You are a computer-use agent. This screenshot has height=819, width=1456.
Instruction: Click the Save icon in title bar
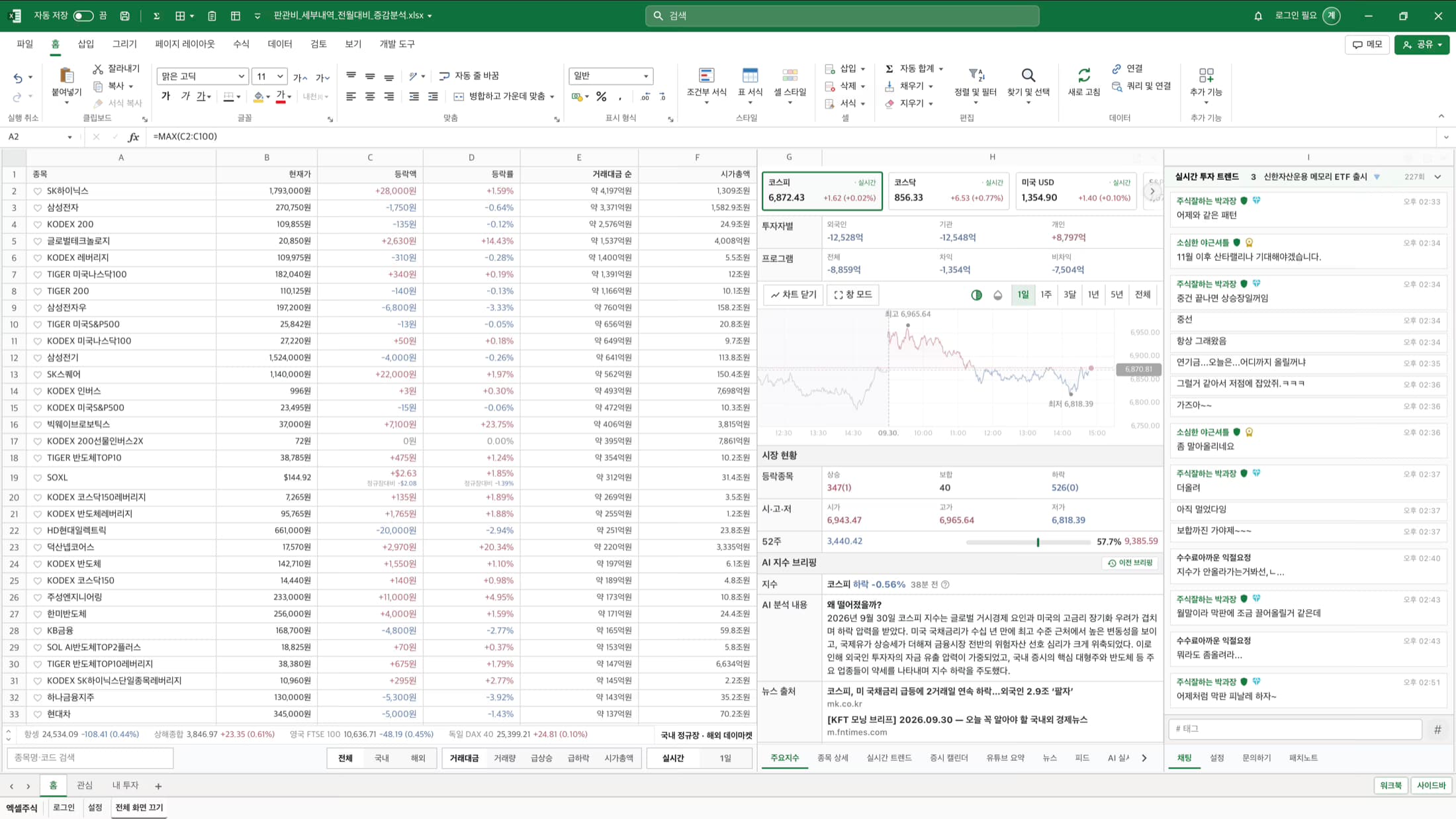124,16
